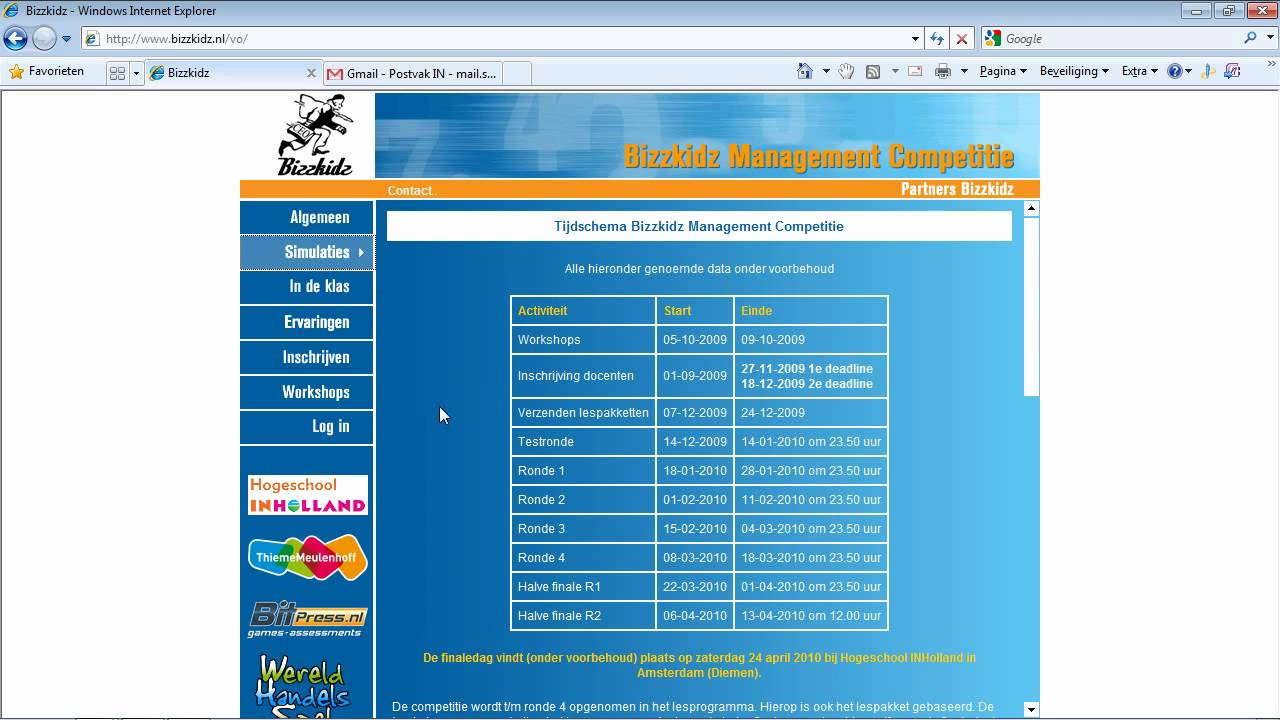Click the content scrollbar down arrow
Screen dimensions: 1280x720
click(1031, 709)
